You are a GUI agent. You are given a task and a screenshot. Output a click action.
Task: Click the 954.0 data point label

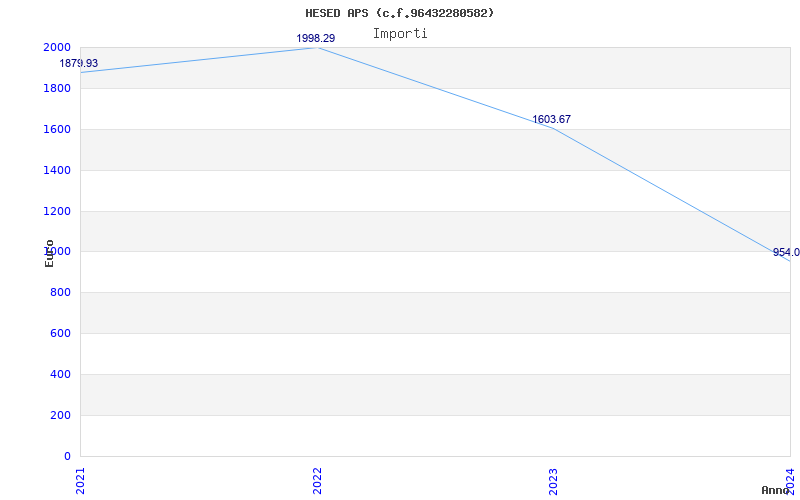pyautogui.click(x=786, y=252)
